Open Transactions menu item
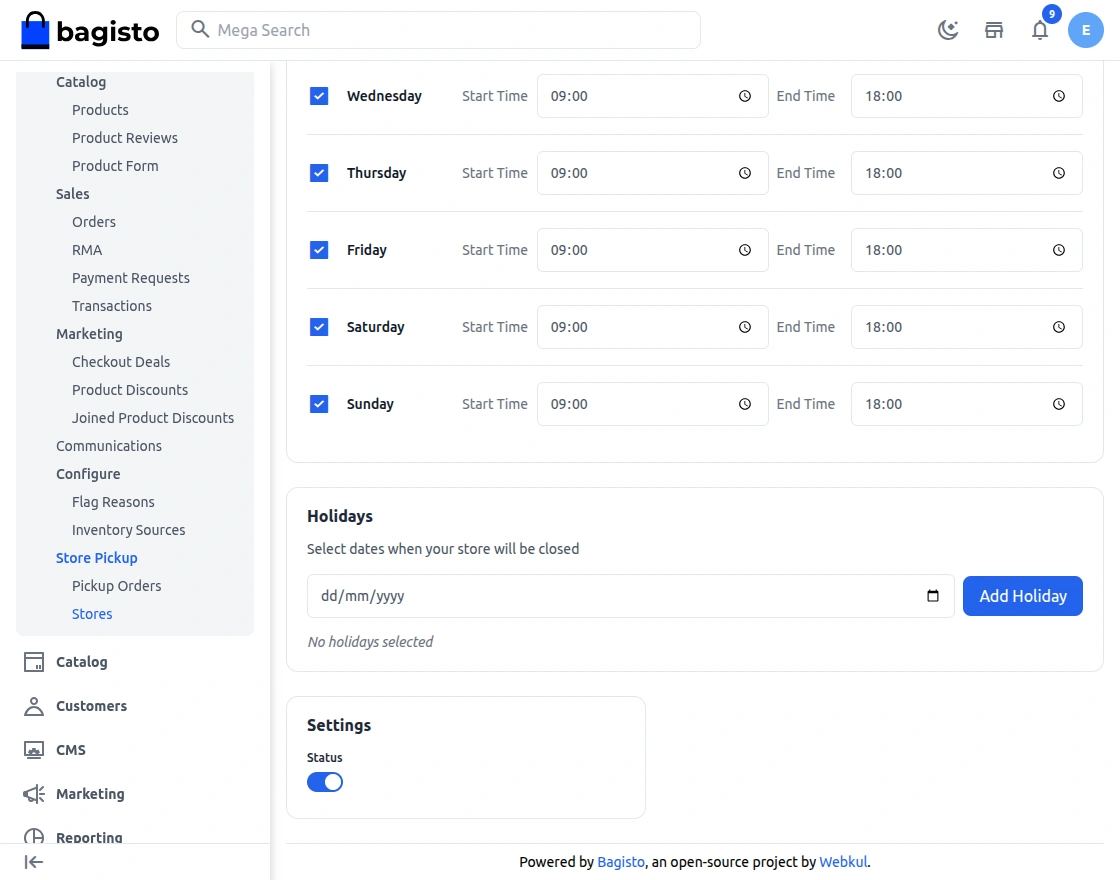This screenshot has width=1120, height=880. click(111, 306)
